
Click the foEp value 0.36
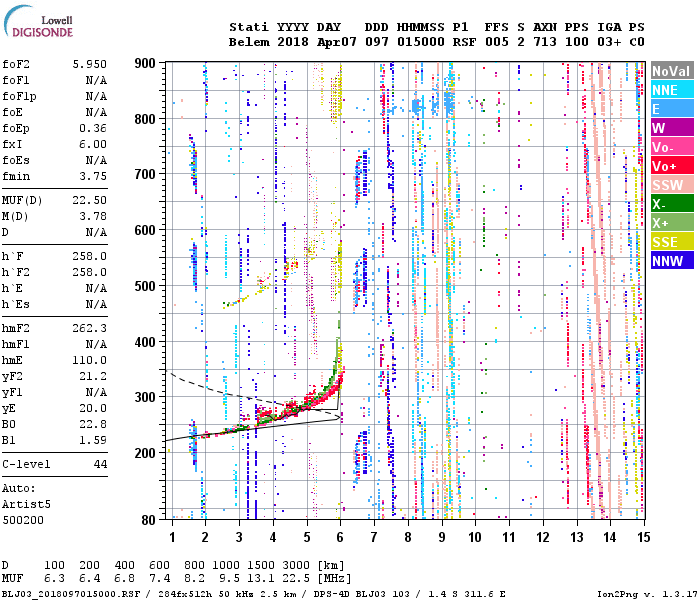(93, 129)
